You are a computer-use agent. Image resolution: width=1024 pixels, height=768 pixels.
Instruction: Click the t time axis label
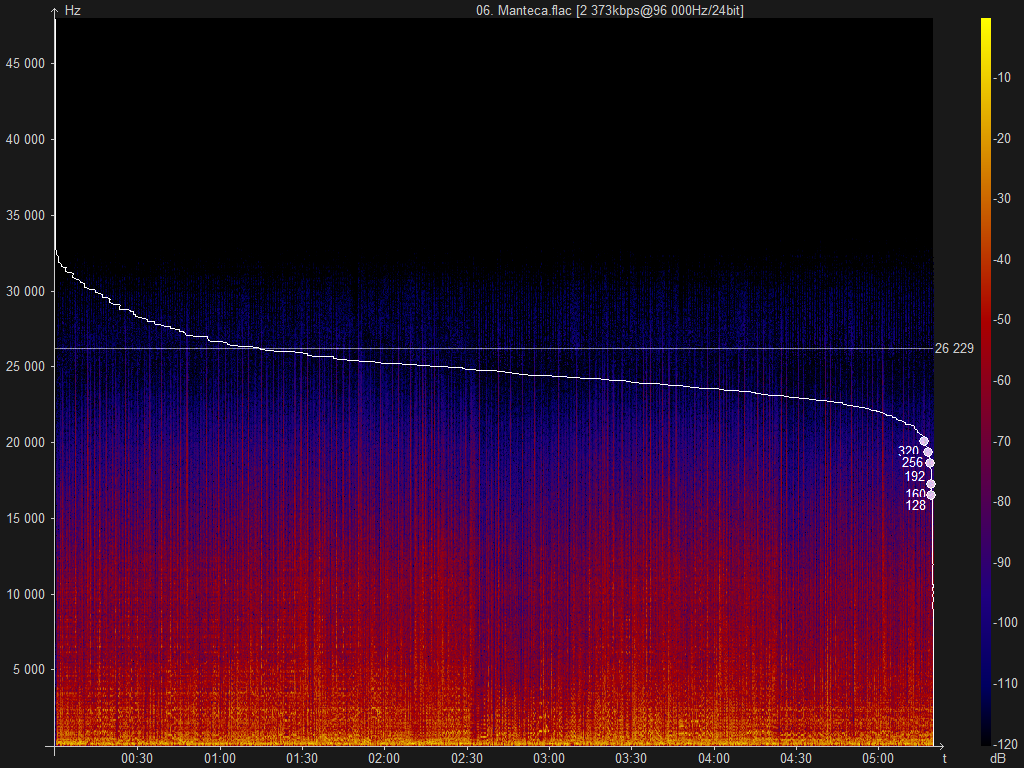[x=944, y=758]
